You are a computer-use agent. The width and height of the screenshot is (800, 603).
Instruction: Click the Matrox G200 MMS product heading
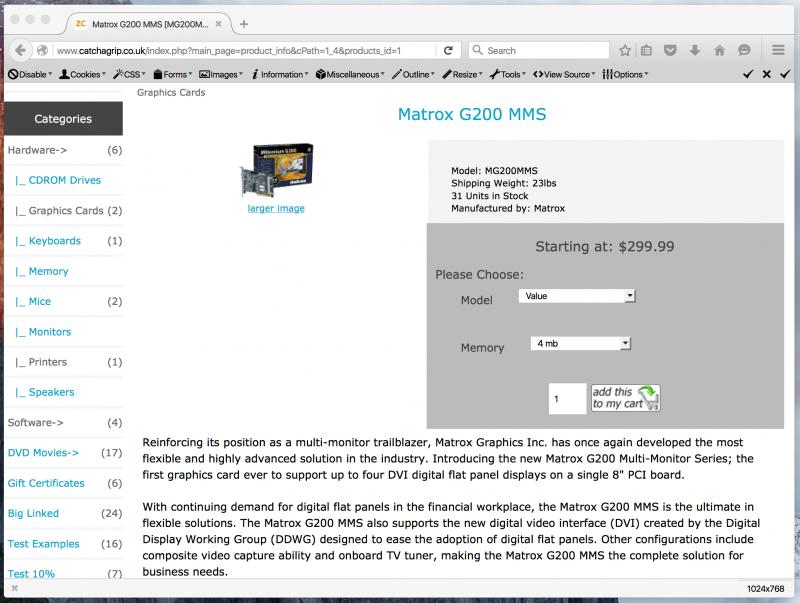tap(472, 114)
